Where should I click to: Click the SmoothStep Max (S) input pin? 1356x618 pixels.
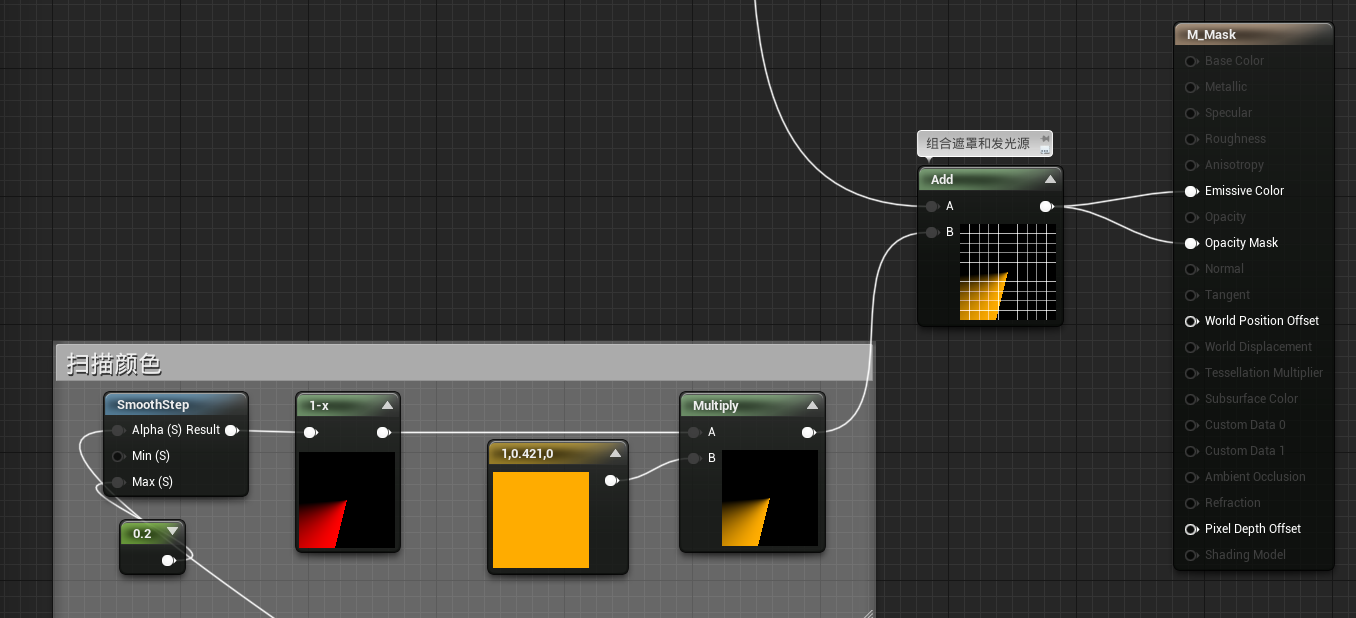[118, 482]
